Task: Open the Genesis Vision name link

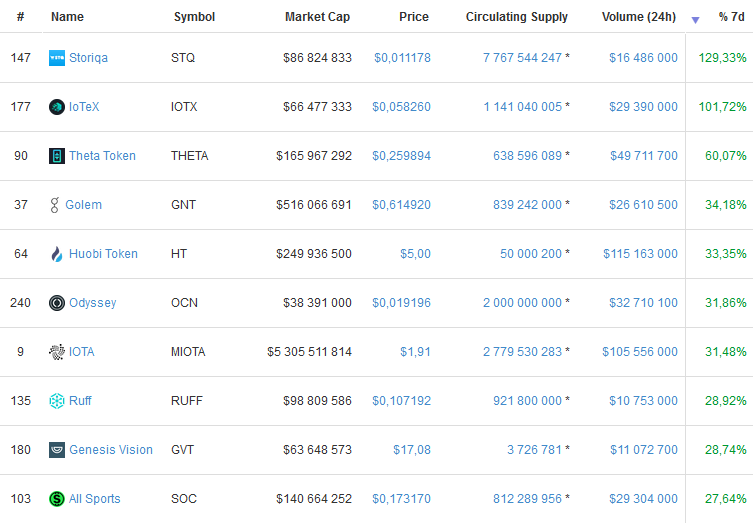Action: tap(110, 450)
